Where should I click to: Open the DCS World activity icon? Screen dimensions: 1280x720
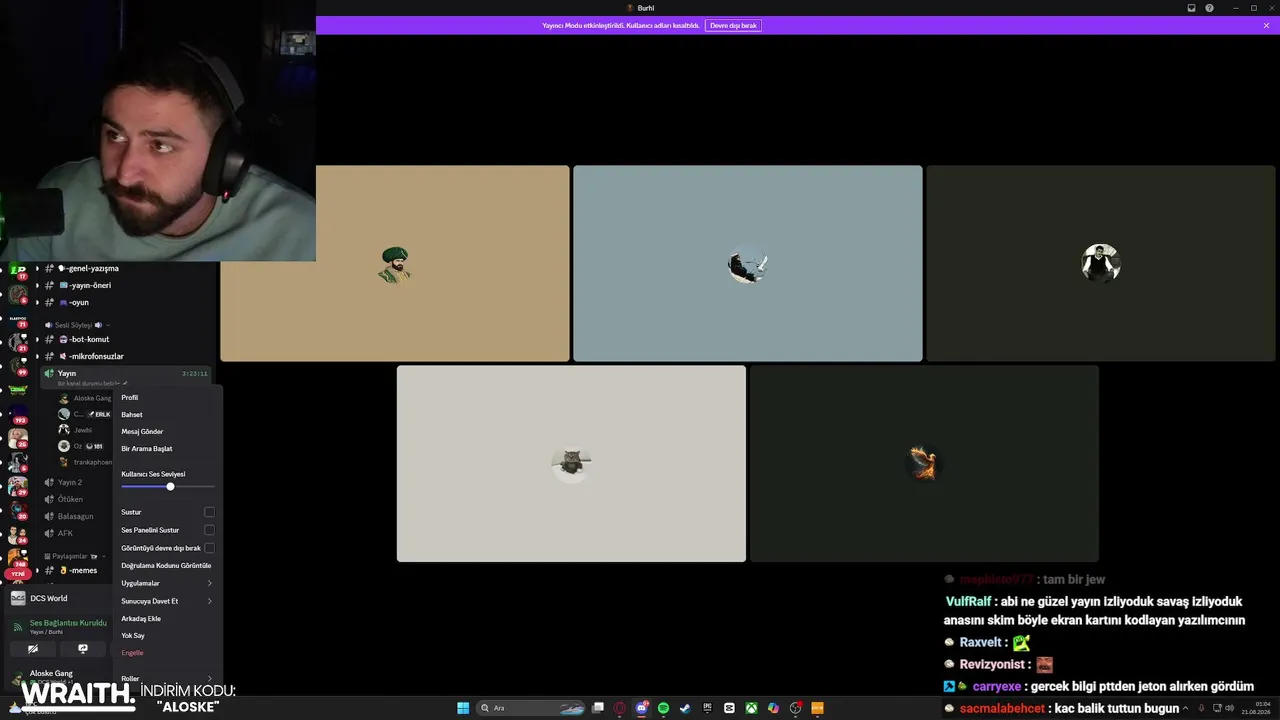point(18,598)
